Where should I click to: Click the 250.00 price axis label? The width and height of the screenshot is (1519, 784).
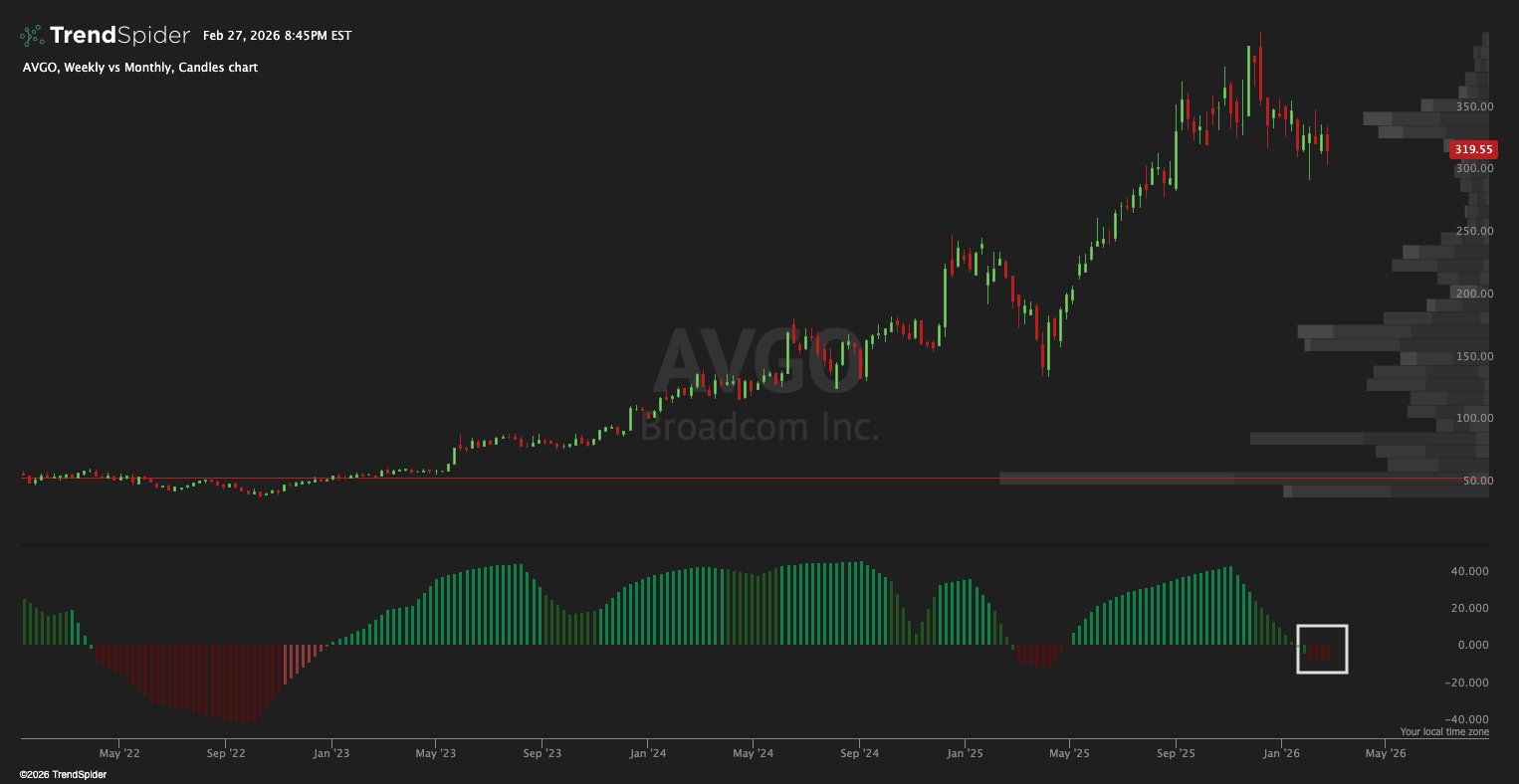[x=1474, y=231]
